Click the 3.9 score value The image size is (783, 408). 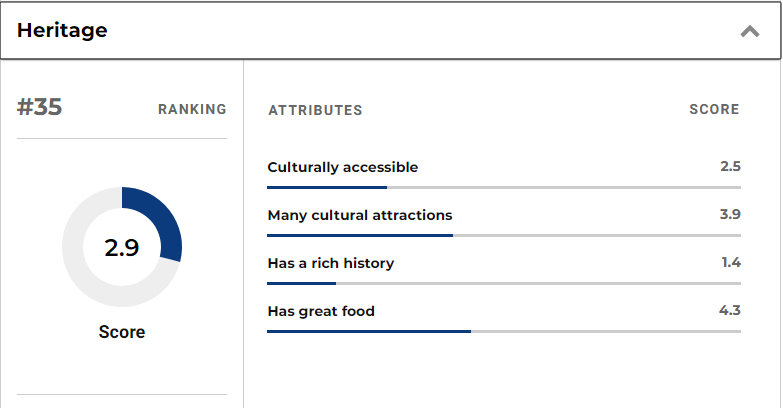click(730, 214)
